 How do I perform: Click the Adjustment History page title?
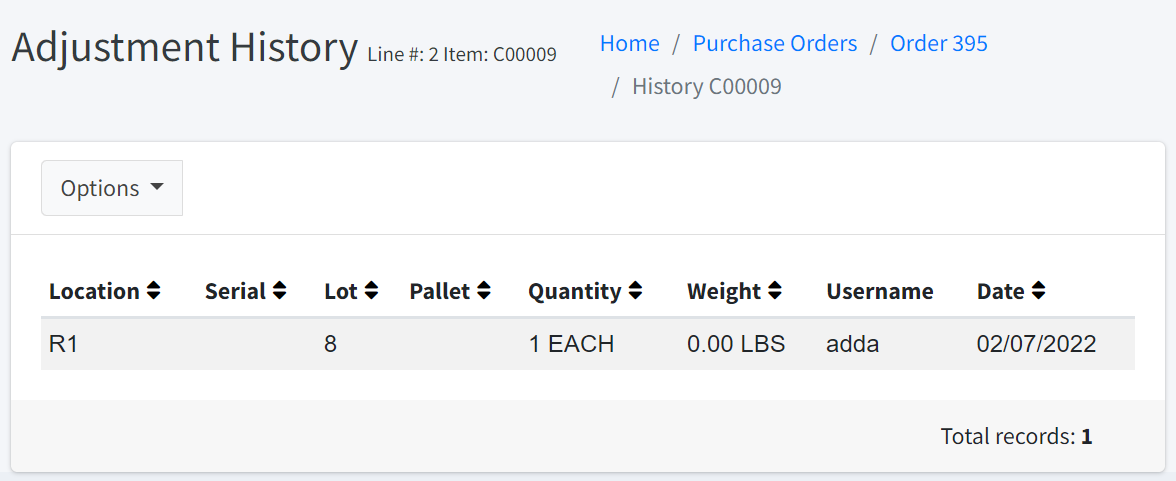(185, 47)
